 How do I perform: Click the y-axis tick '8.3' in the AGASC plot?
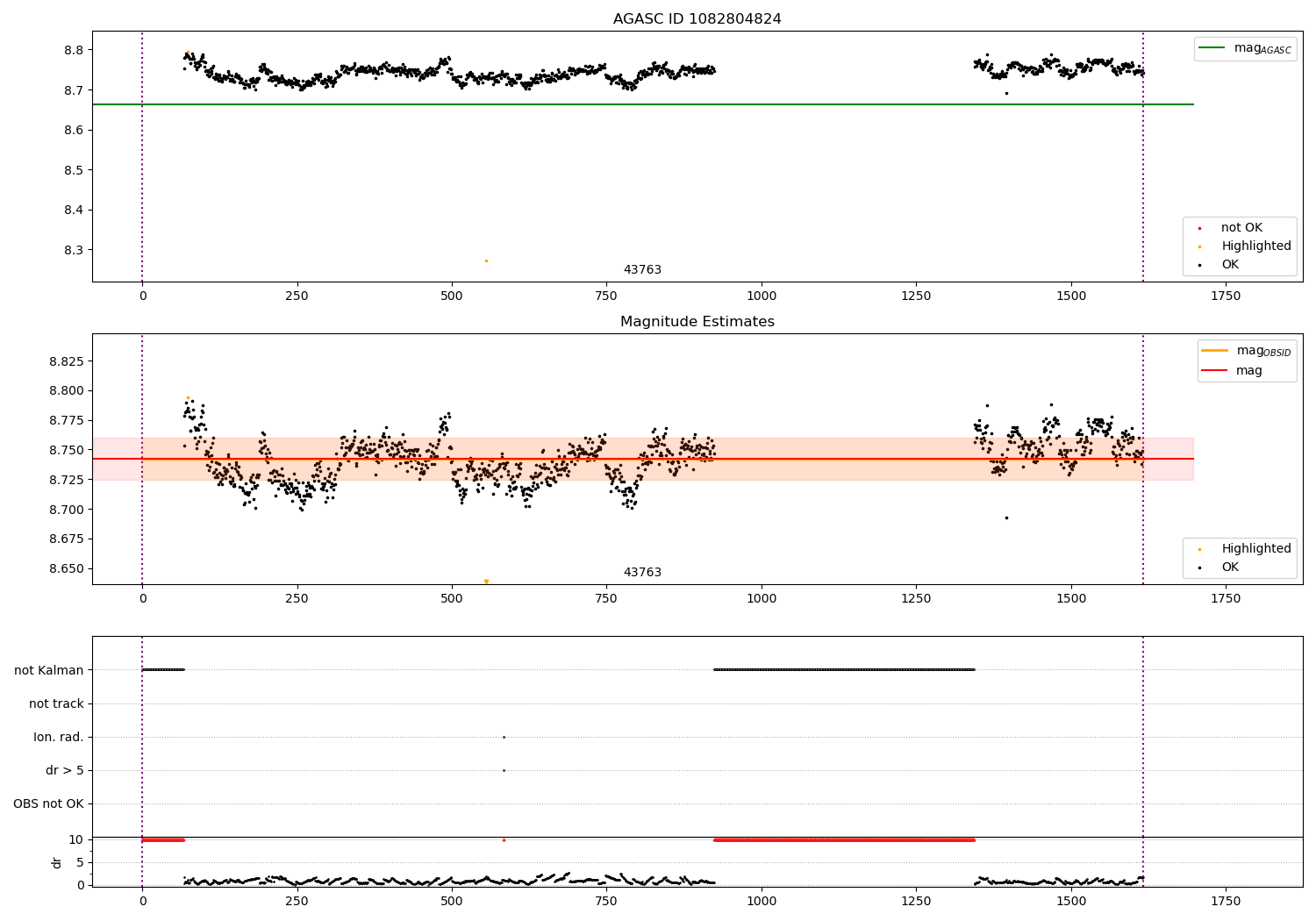tap(74, 250)
